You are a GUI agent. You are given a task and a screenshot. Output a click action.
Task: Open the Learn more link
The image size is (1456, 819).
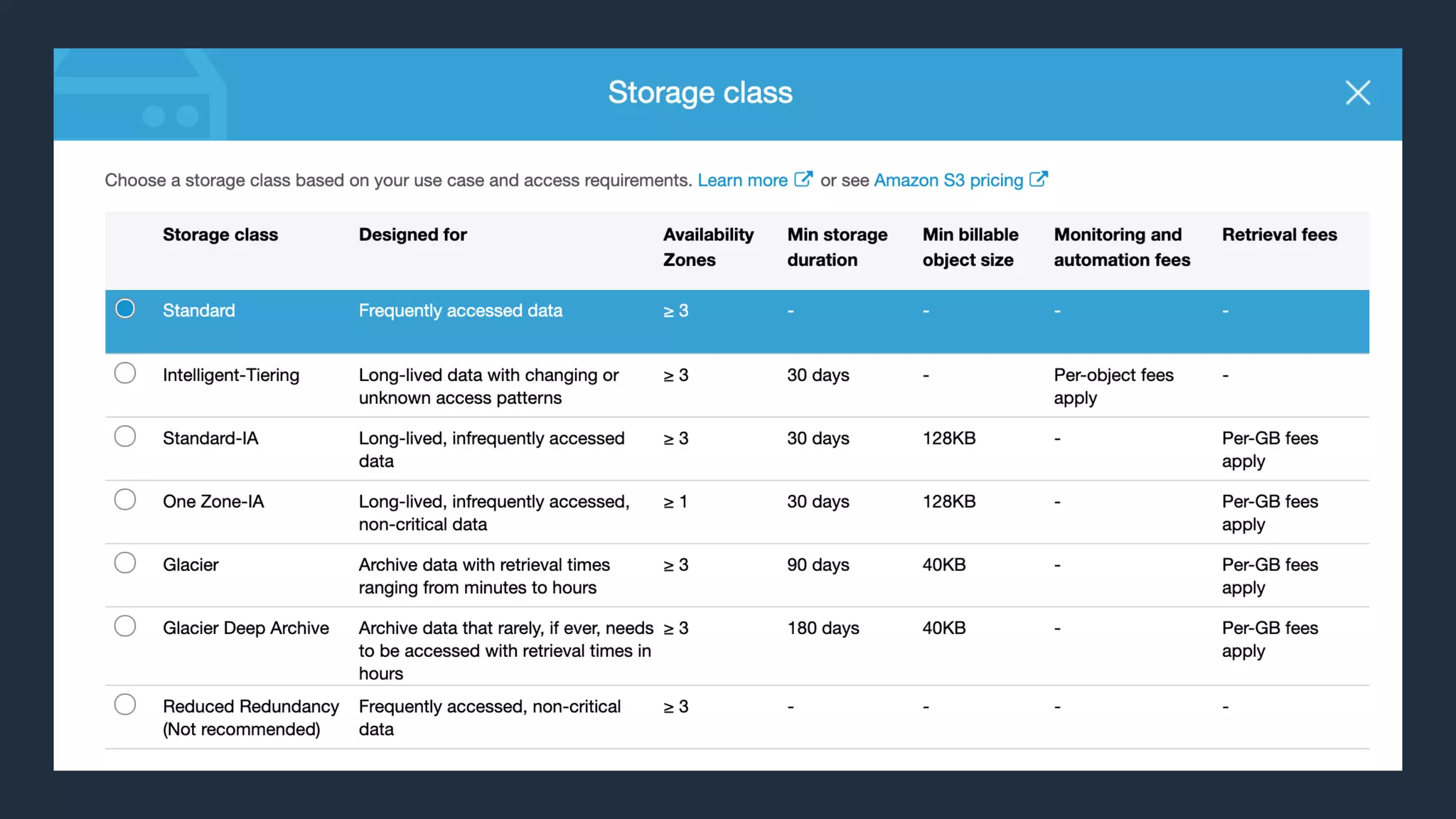[x=742, y=181]
